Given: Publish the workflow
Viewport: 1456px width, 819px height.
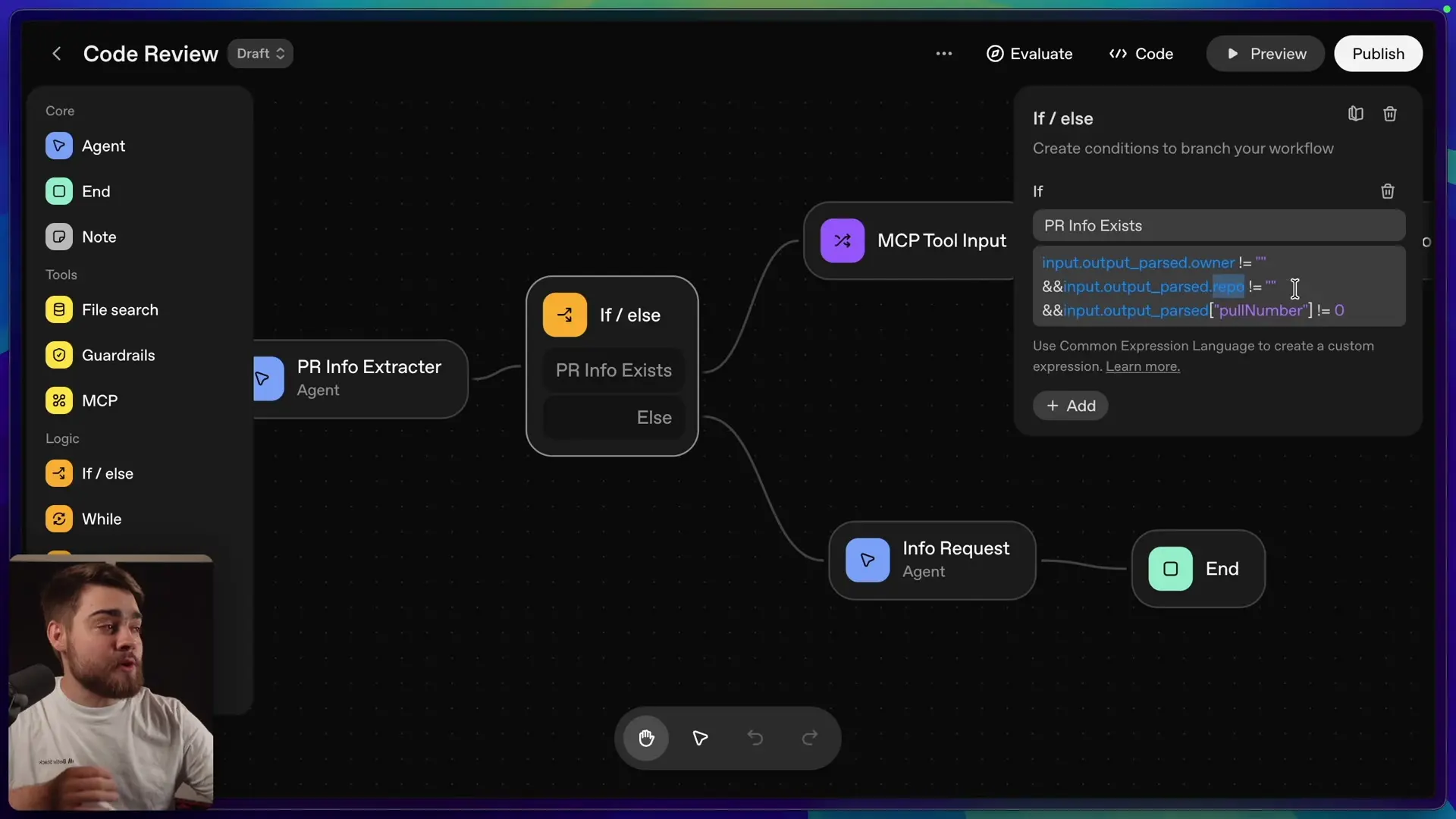Looking at the screenshot, I should pyautogui.click(x=1378, y=54).
